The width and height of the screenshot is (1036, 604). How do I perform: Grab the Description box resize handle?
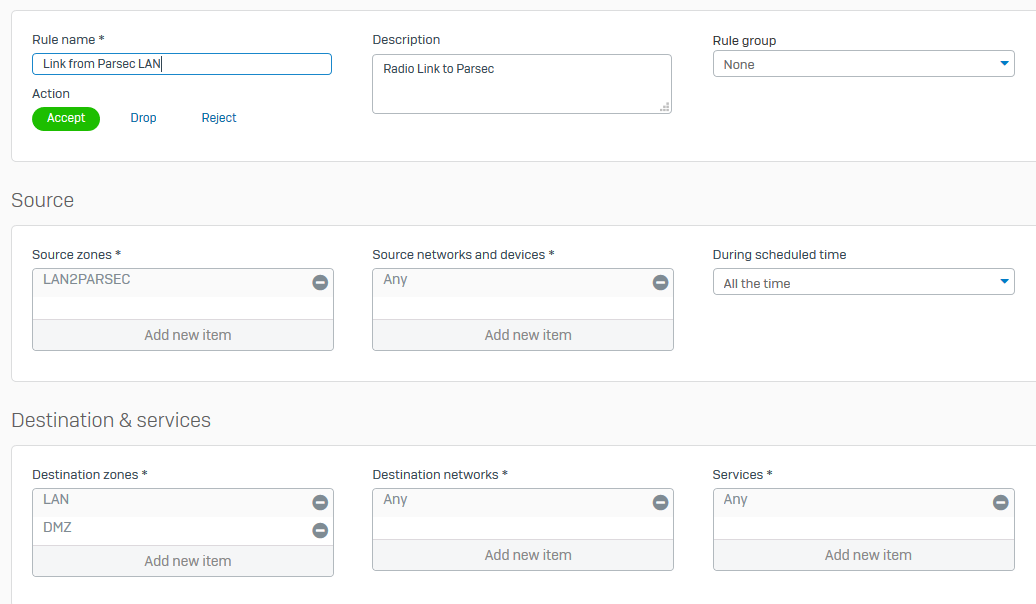665,107
